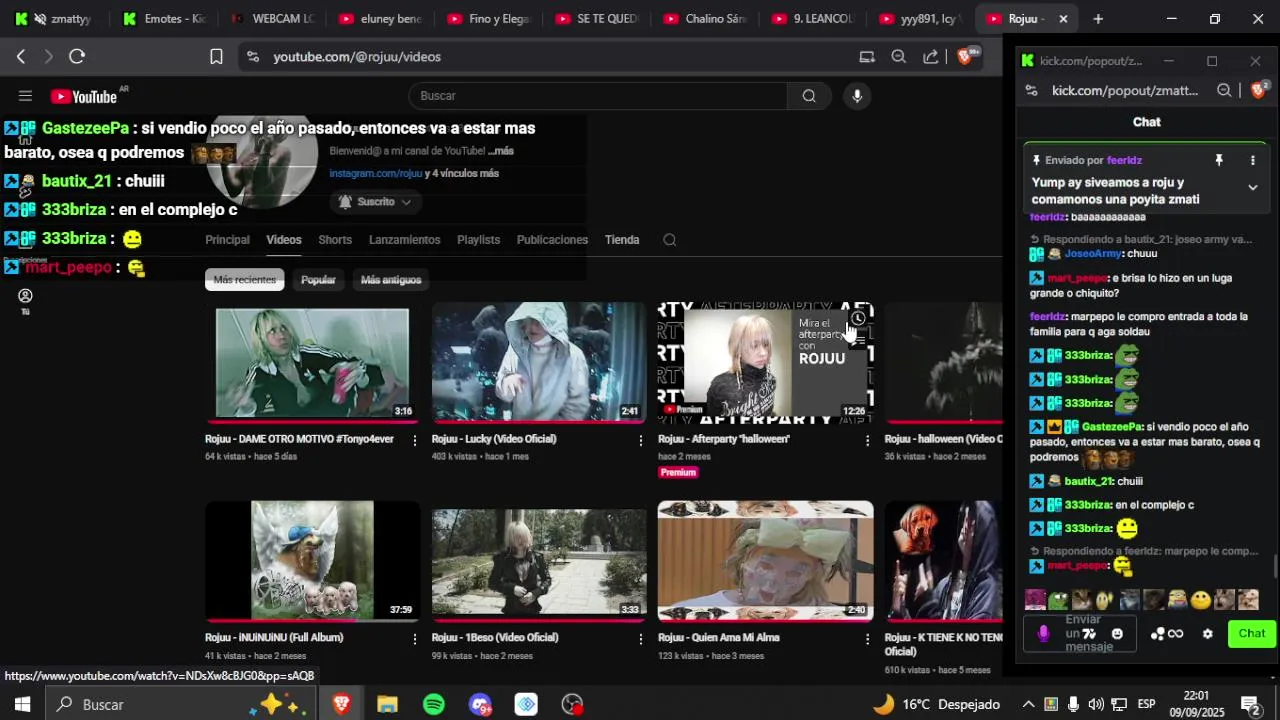Open options menu for Afterparty halloween video
The image size is (1280, 720).
click(867, 440)
